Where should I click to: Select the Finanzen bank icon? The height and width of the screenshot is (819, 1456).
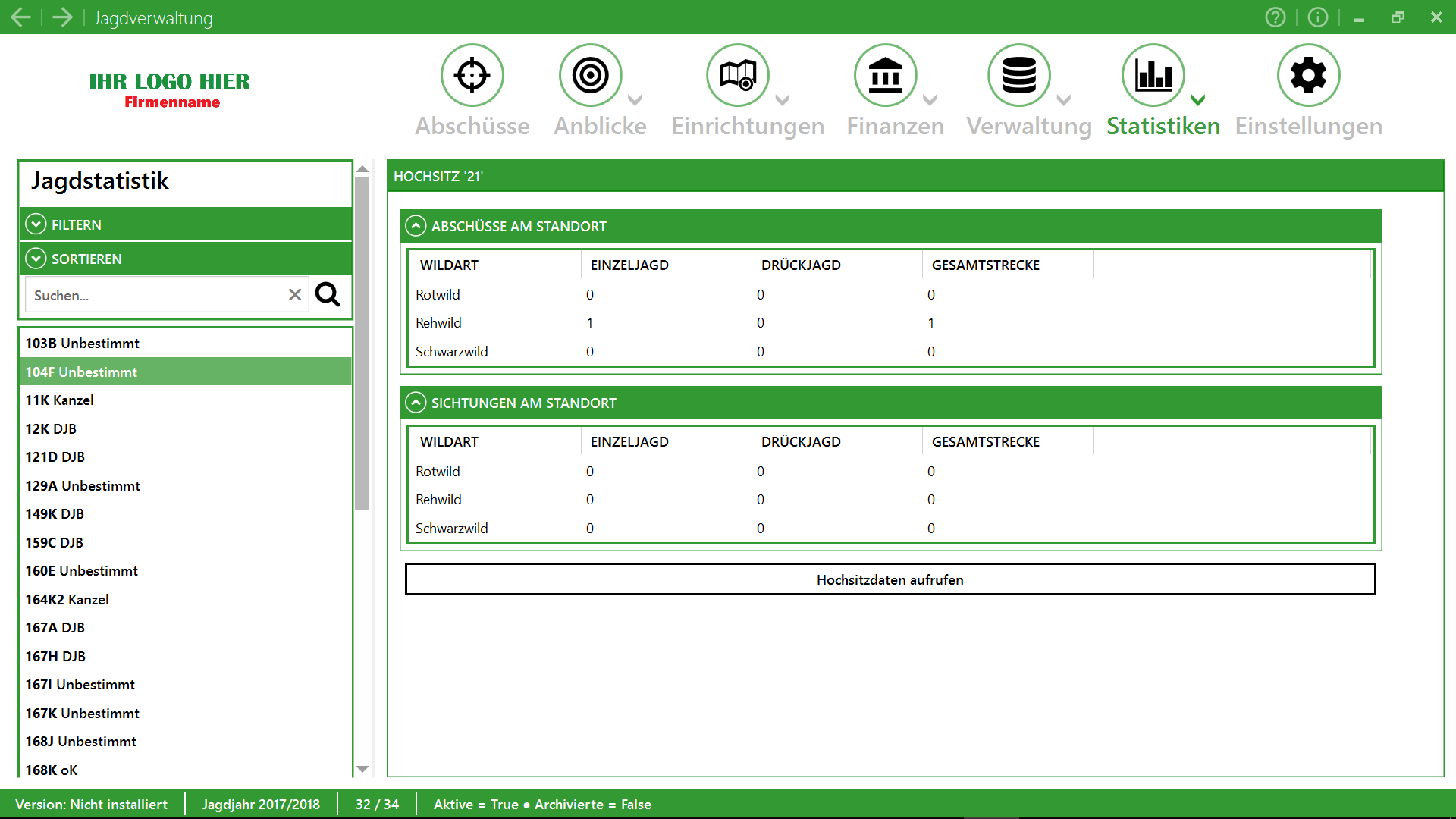pyautogui.click(x=885, y=75)
